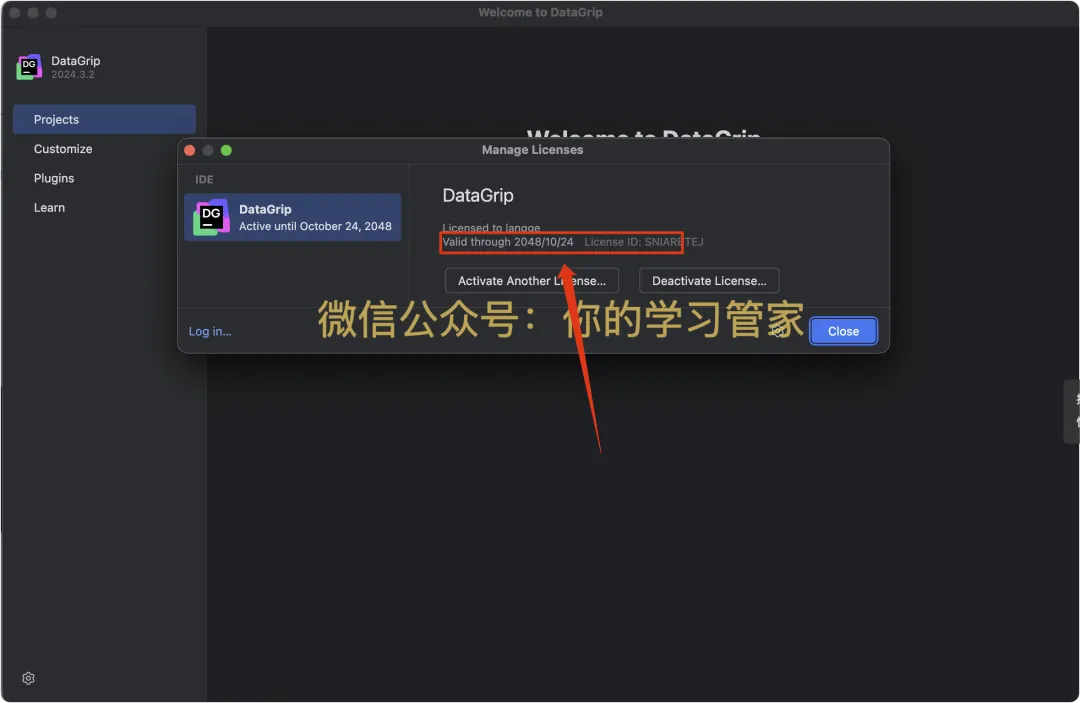Click Activate Another License button

point(532,280)
